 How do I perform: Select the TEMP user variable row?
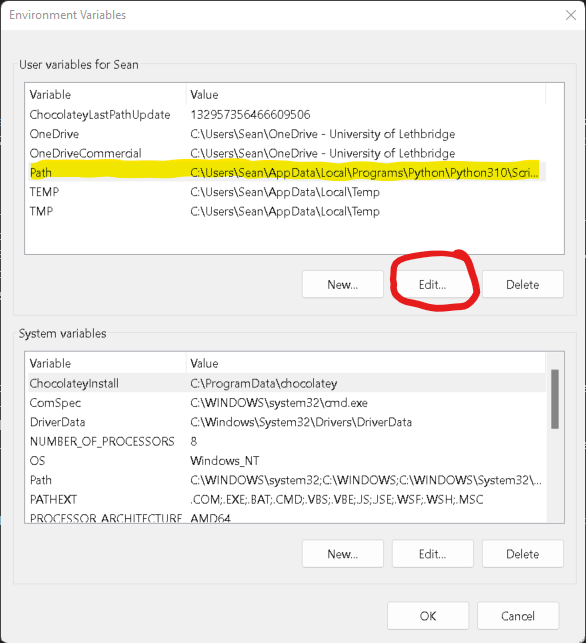tap(287, 192)
